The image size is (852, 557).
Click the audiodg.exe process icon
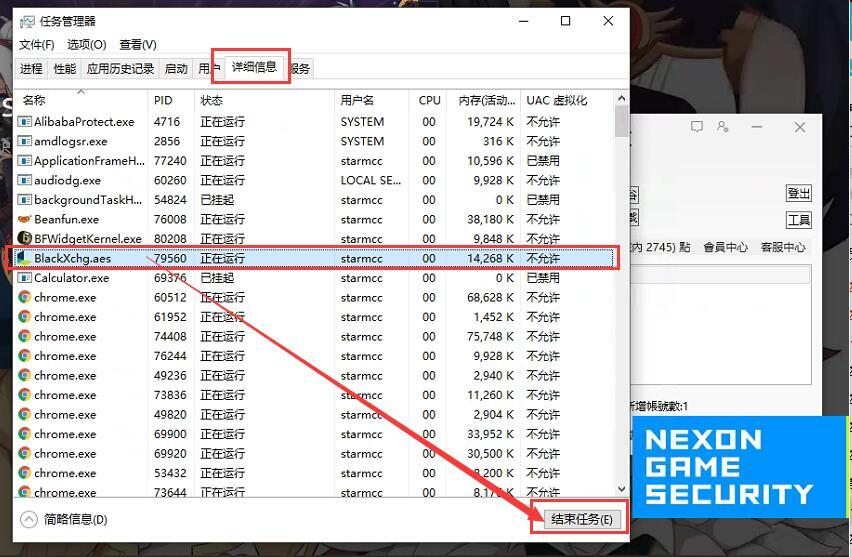[x=25, y=181]
